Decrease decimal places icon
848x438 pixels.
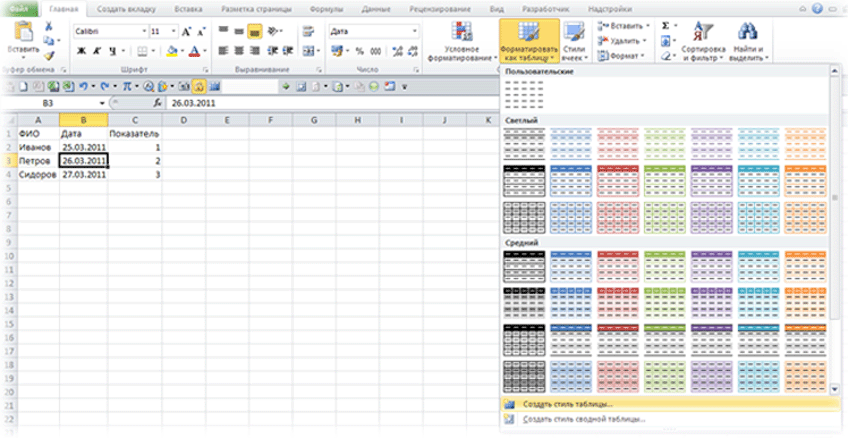coord(413,51)
